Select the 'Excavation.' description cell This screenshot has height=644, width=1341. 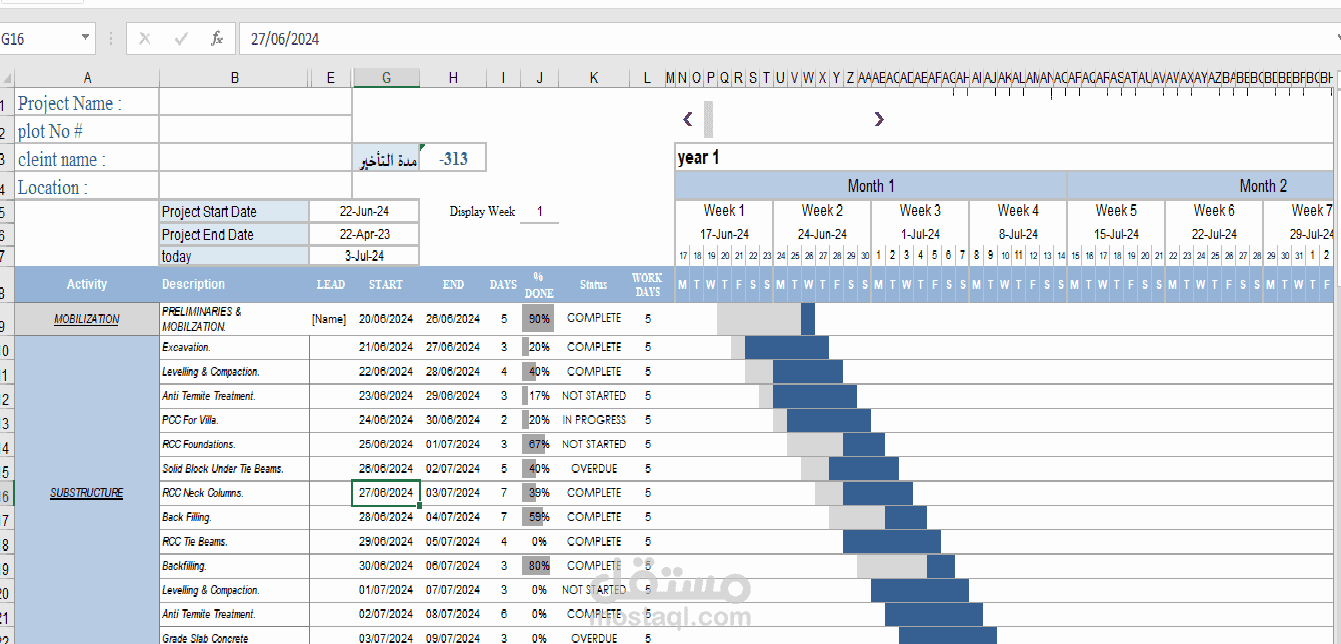point(234,347)
